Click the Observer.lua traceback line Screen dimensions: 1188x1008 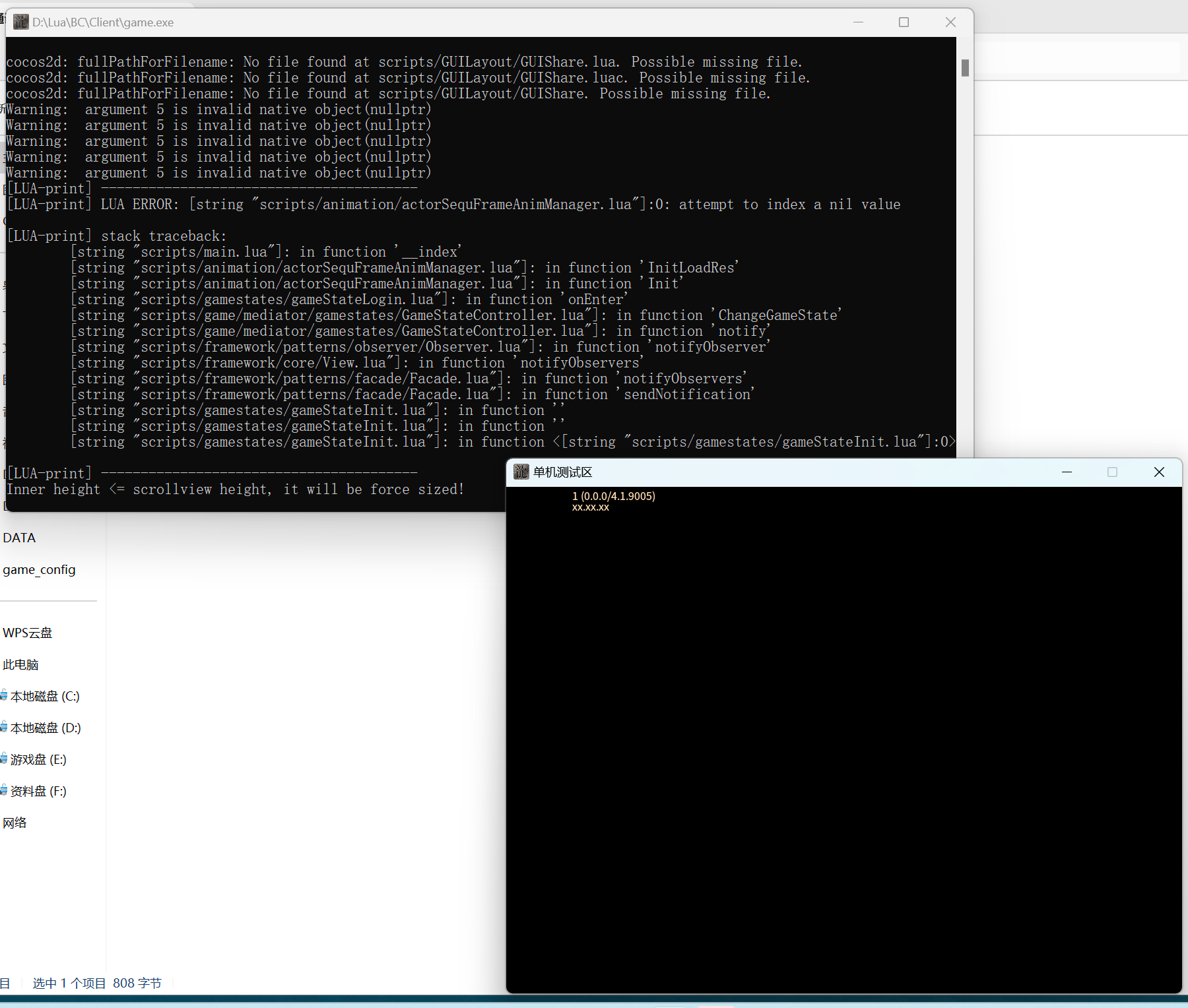pos(420,347)
